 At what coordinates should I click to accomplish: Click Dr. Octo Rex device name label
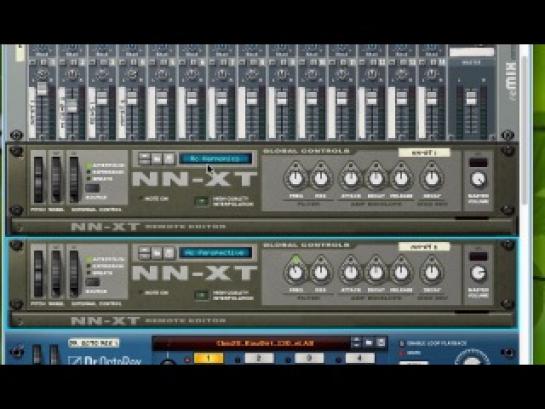(x=93, y=343)
